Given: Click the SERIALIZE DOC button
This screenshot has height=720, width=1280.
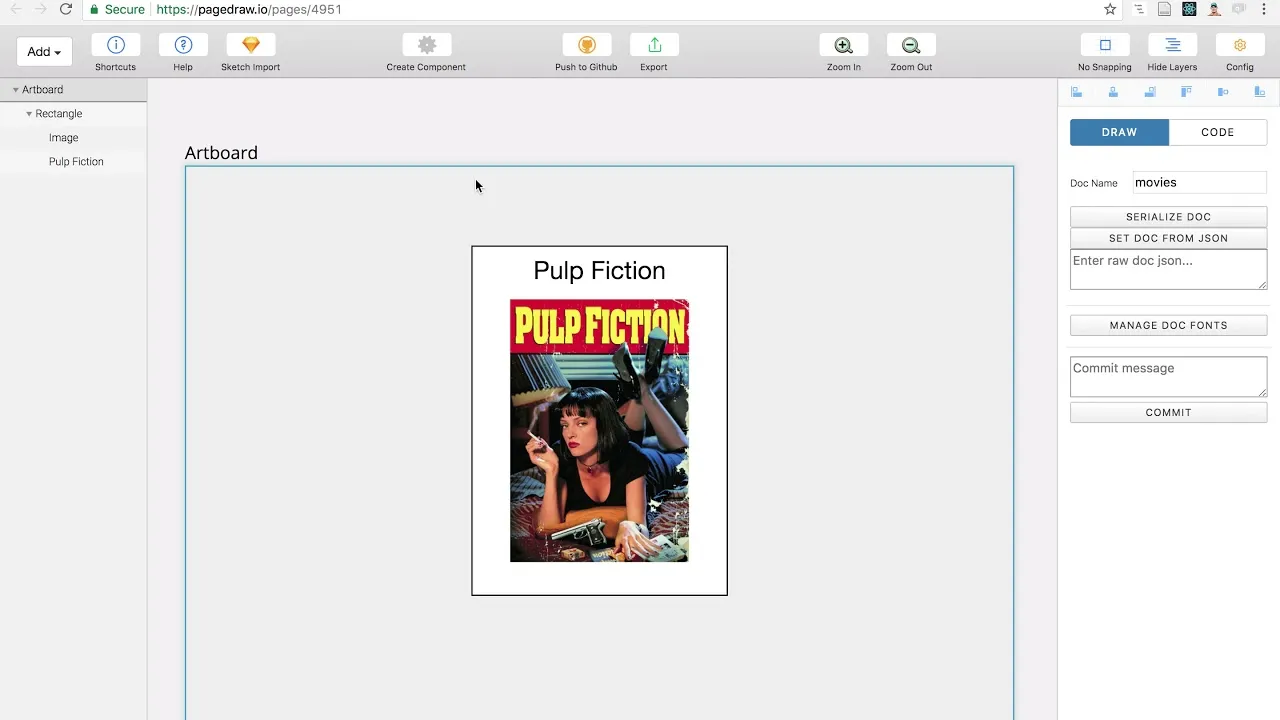Looking at the screenshot, I should click(x=1168, y=217).
